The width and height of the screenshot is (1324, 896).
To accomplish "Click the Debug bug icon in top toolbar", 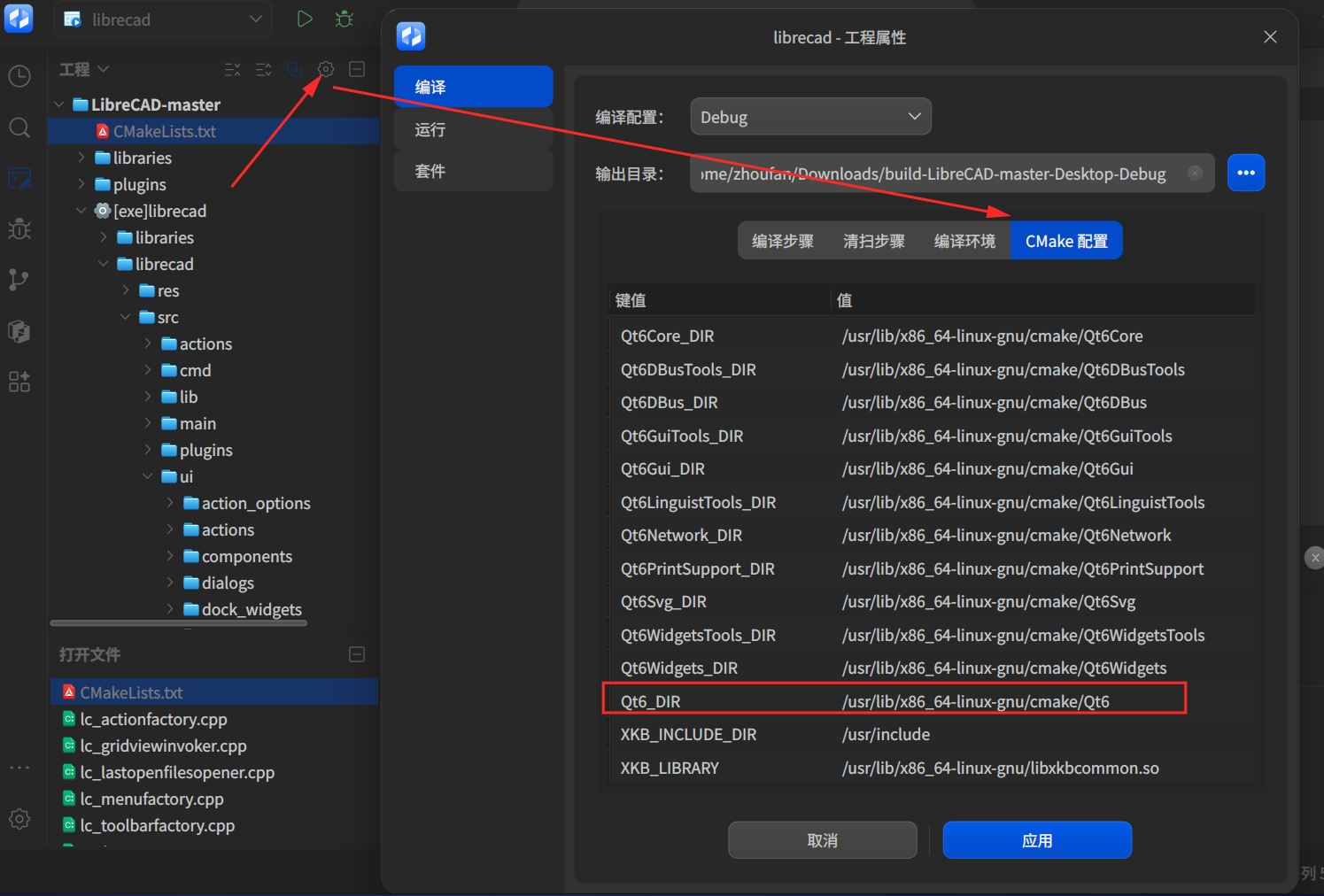I will click(345, 19).
